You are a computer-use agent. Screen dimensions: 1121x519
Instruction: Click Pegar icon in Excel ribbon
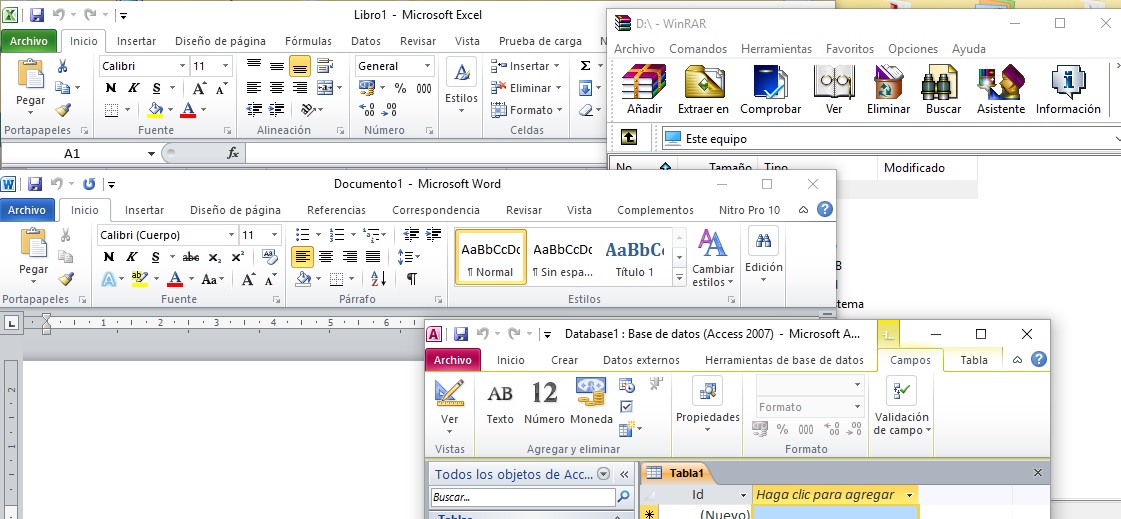click(x=31, y=75)
